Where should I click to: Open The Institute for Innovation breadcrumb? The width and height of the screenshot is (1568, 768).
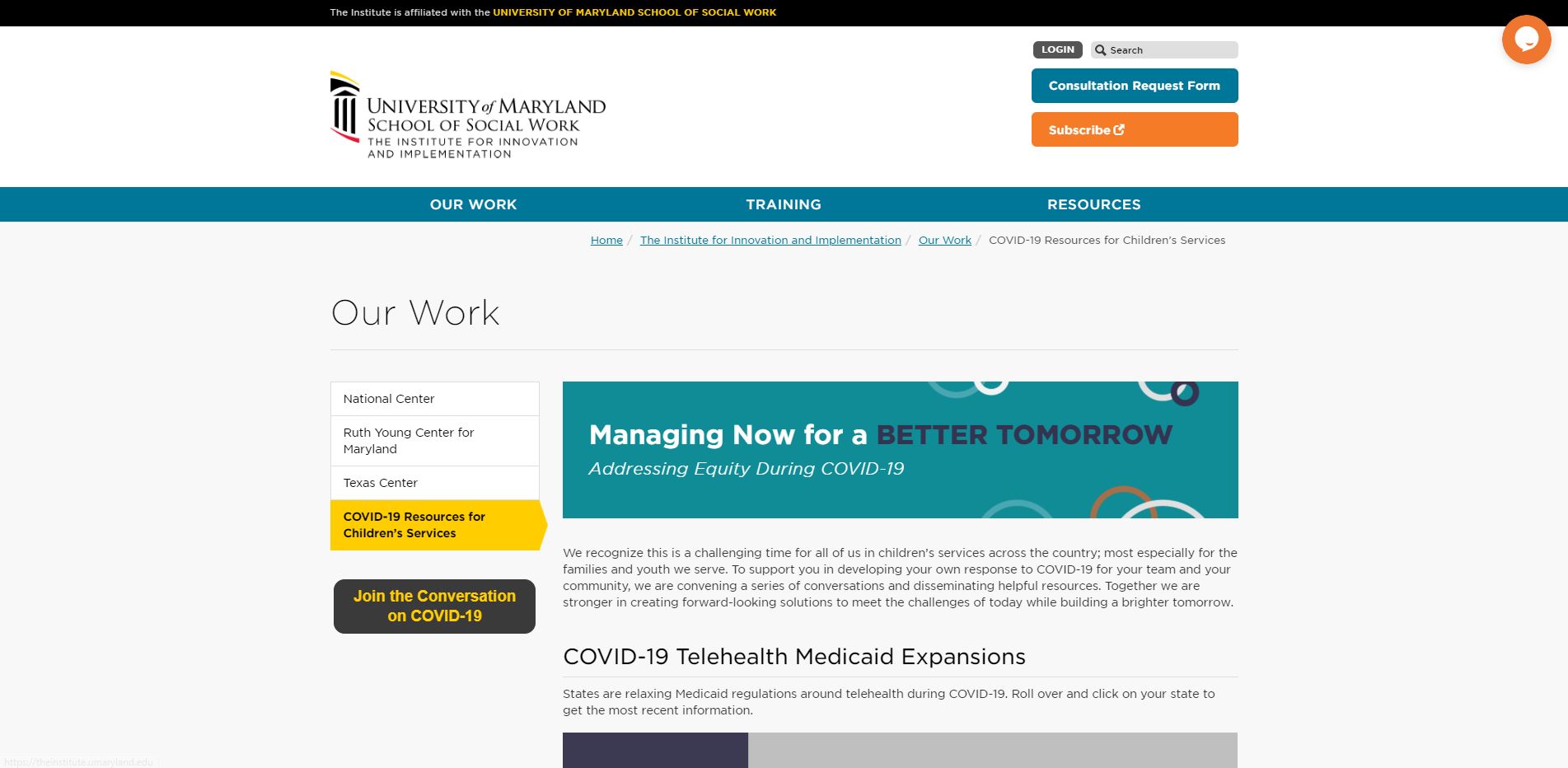click(770, 240)
